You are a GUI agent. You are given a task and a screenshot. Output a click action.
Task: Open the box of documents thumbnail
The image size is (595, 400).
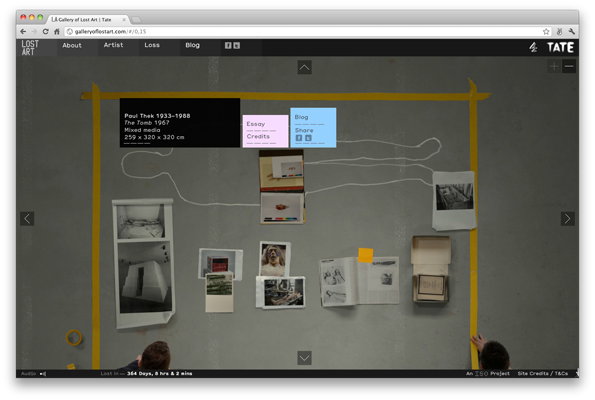[x=431, y=269]
